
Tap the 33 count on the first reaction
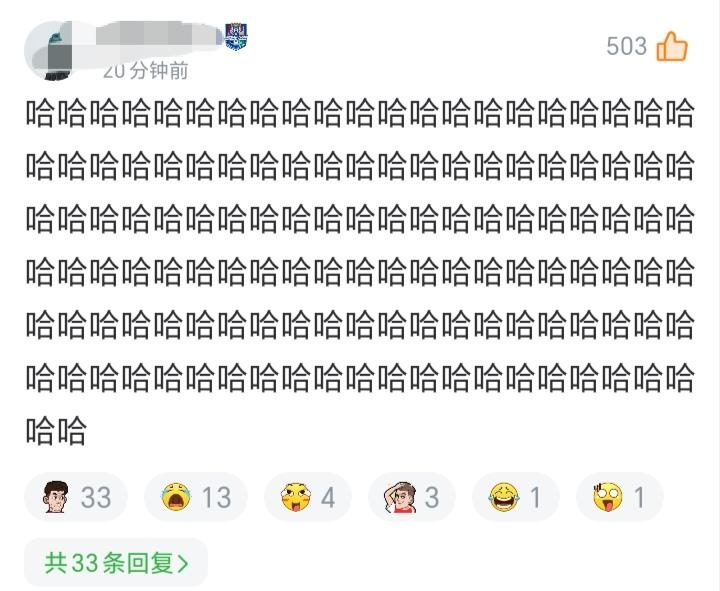(x=96, y=497)
